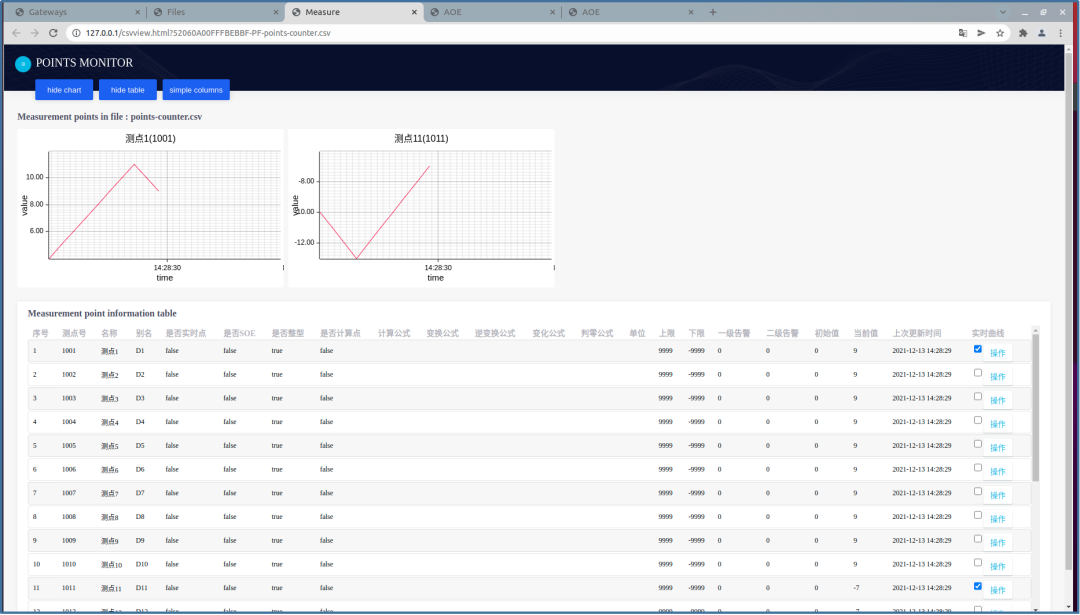Open the browser three-dot menu

point(1061,33)
